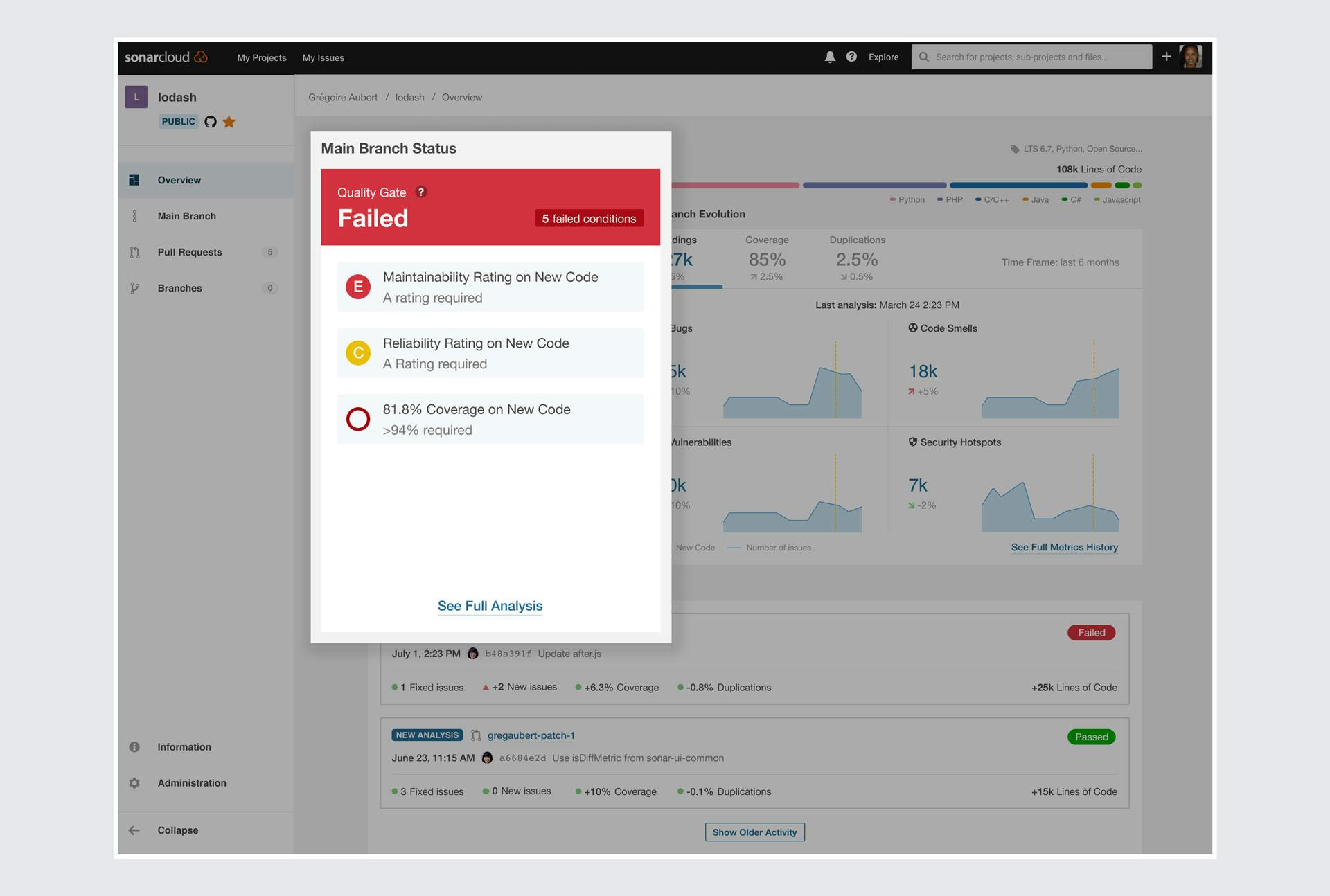Click the Main Branch icon in sidebar
The image size is (1330, 896).
click(134, 216)
